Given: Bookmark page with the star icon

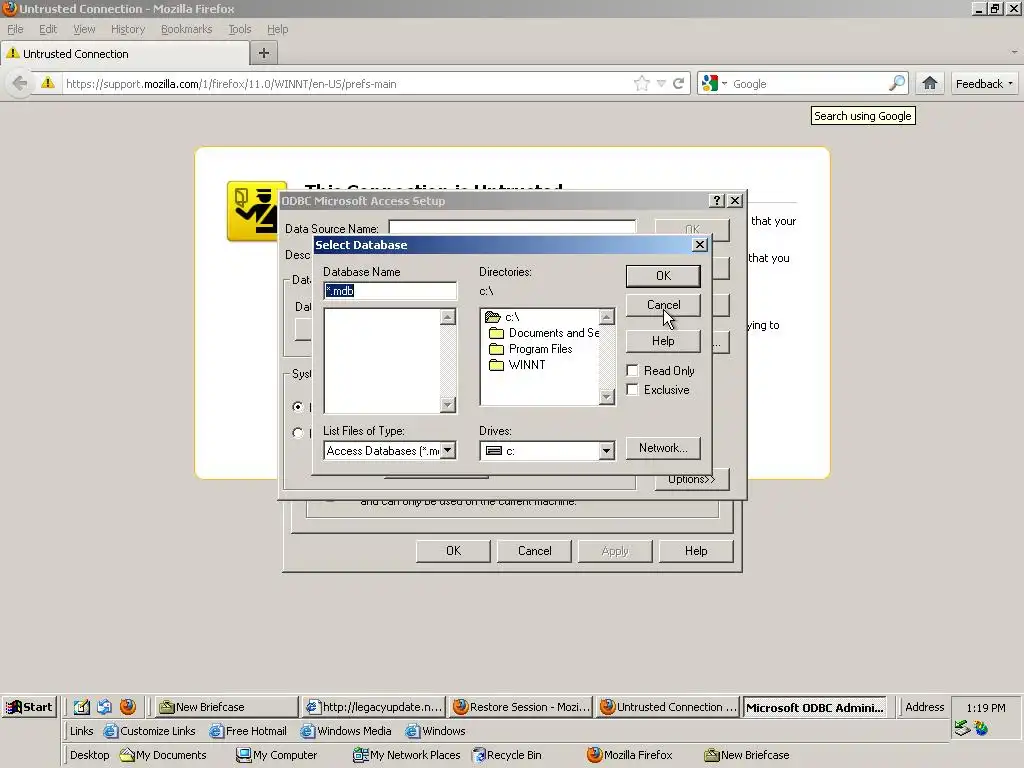Looking at the screenshot, I should [641, 84].
